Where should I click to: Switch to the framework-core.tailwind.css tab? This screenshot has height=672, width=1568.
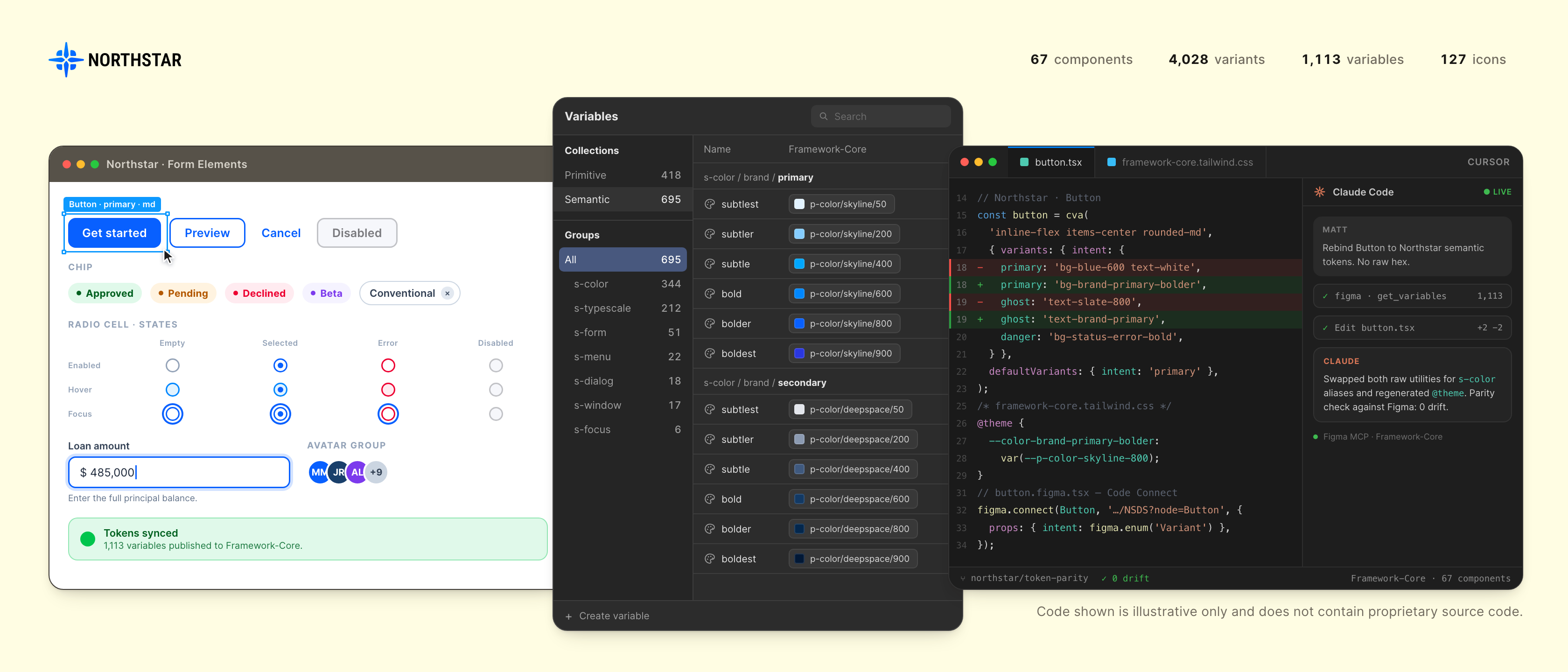(1180, 162)
